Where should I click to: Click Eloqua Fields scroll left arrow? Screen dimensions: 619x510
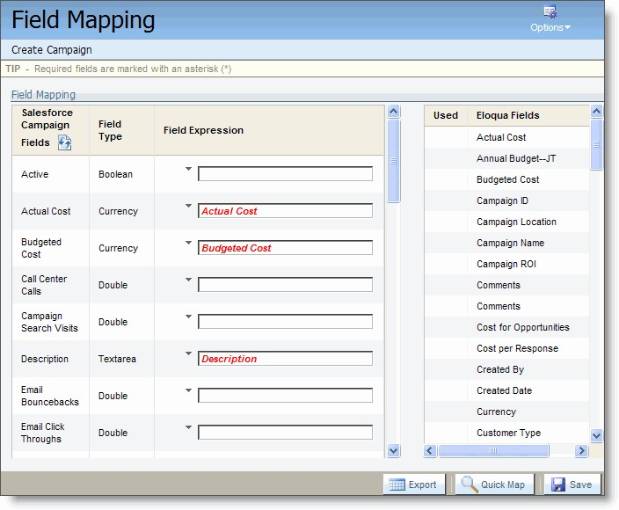(430, 450)
